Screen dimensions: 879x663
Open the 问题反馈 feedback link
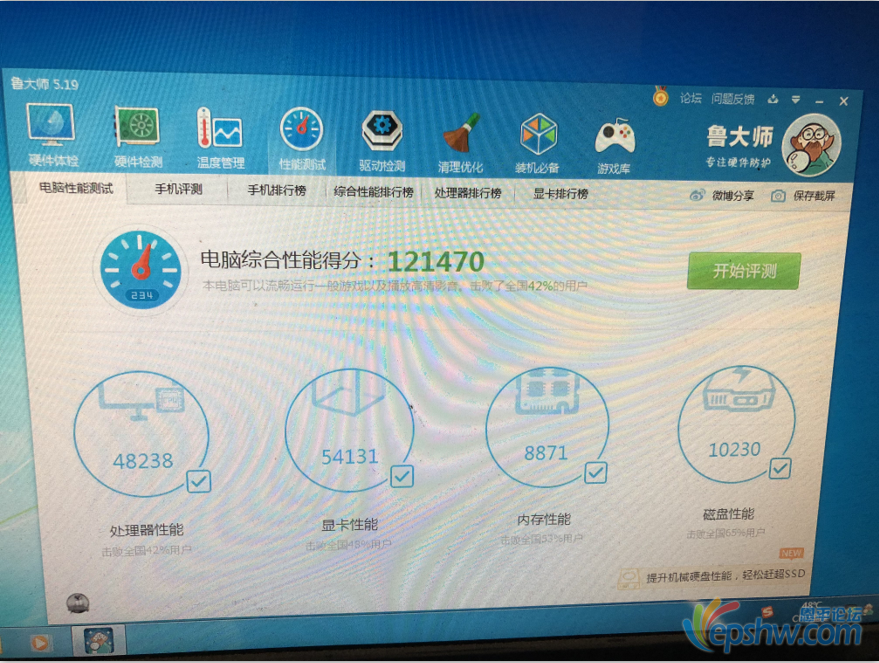pos(733,99)
